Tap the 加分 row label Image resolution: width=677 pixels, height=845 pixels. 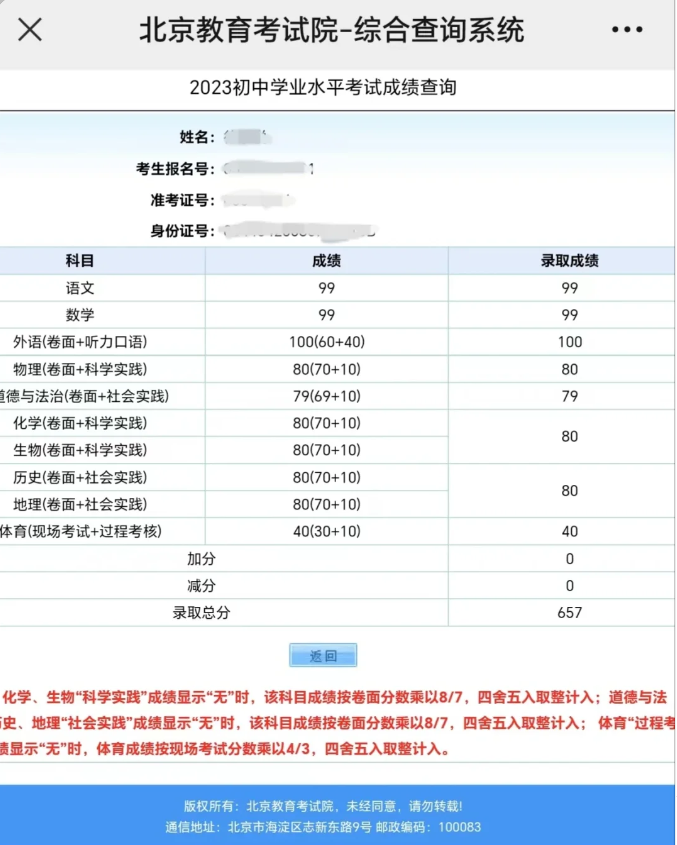coord(201,558)
